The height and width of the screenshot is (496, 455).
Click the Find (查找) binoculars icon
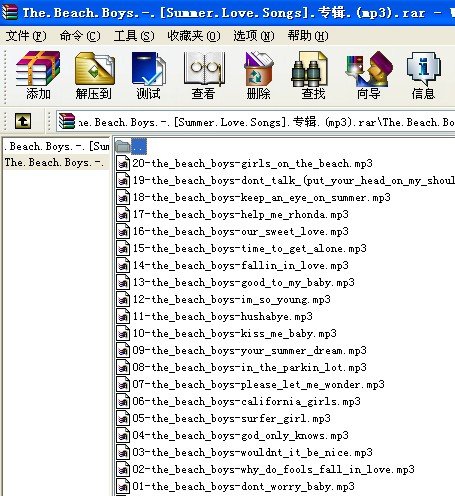(x=310, y=68)
